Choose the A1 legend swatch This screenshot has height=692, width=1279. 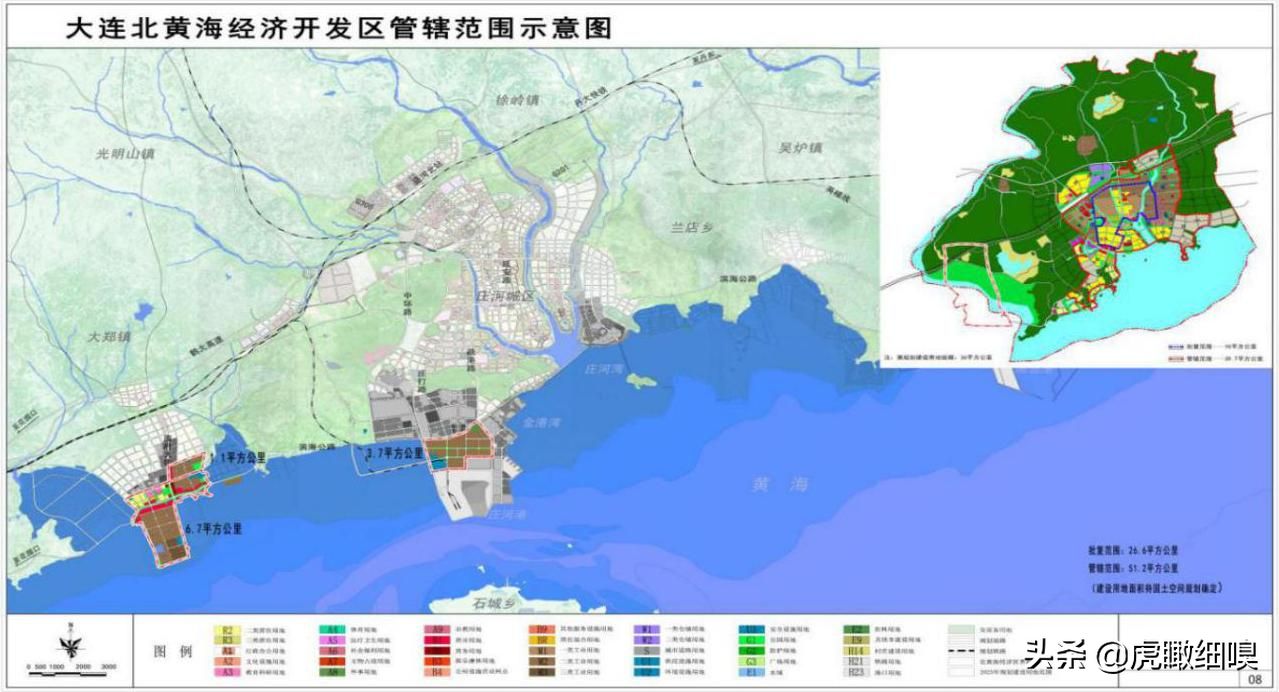click(228, 651)
